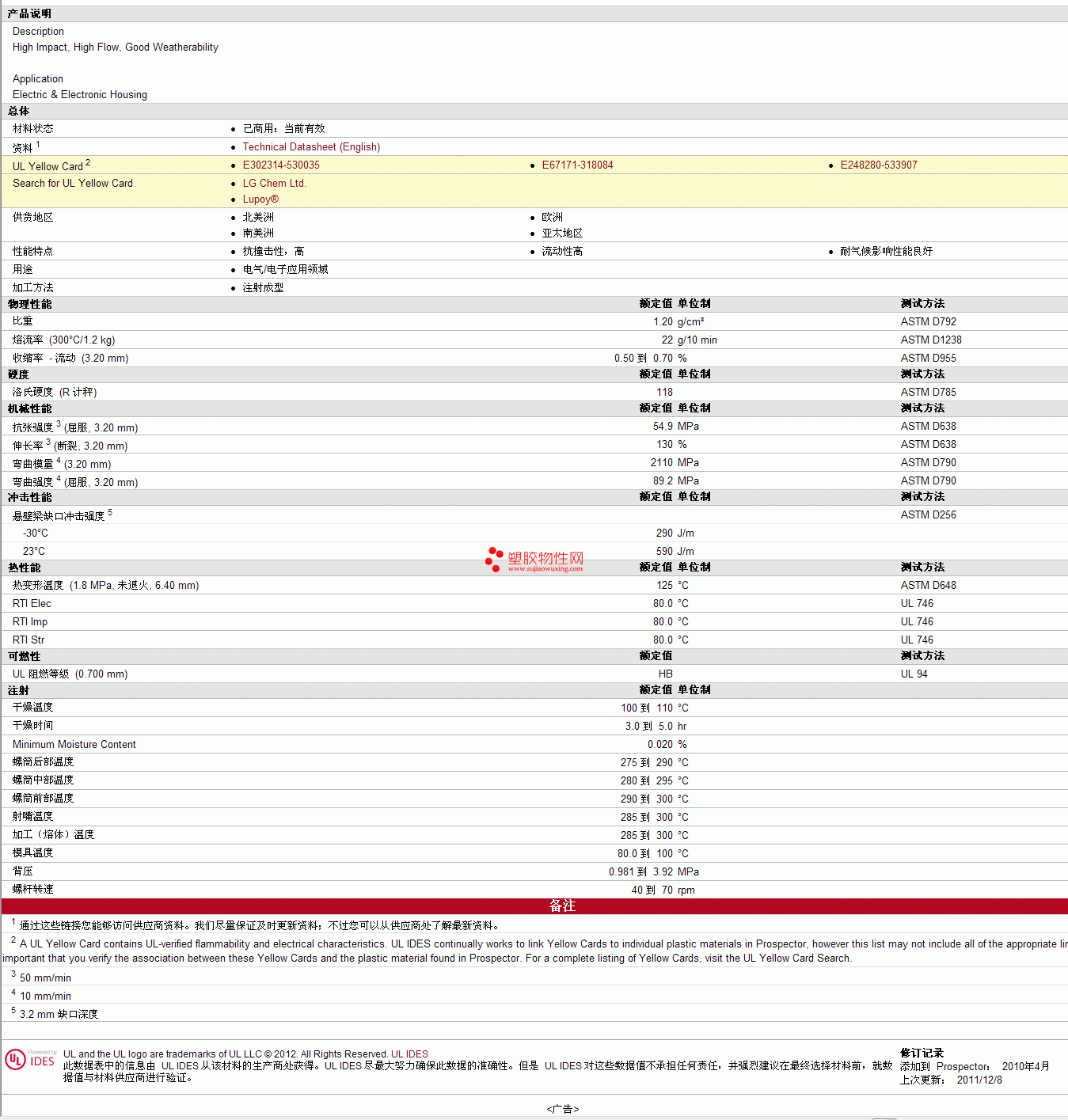Search UL Yellow Card for LG Chem Ltd.
Screen dimensions: 1068x1120
pos(274,184)
